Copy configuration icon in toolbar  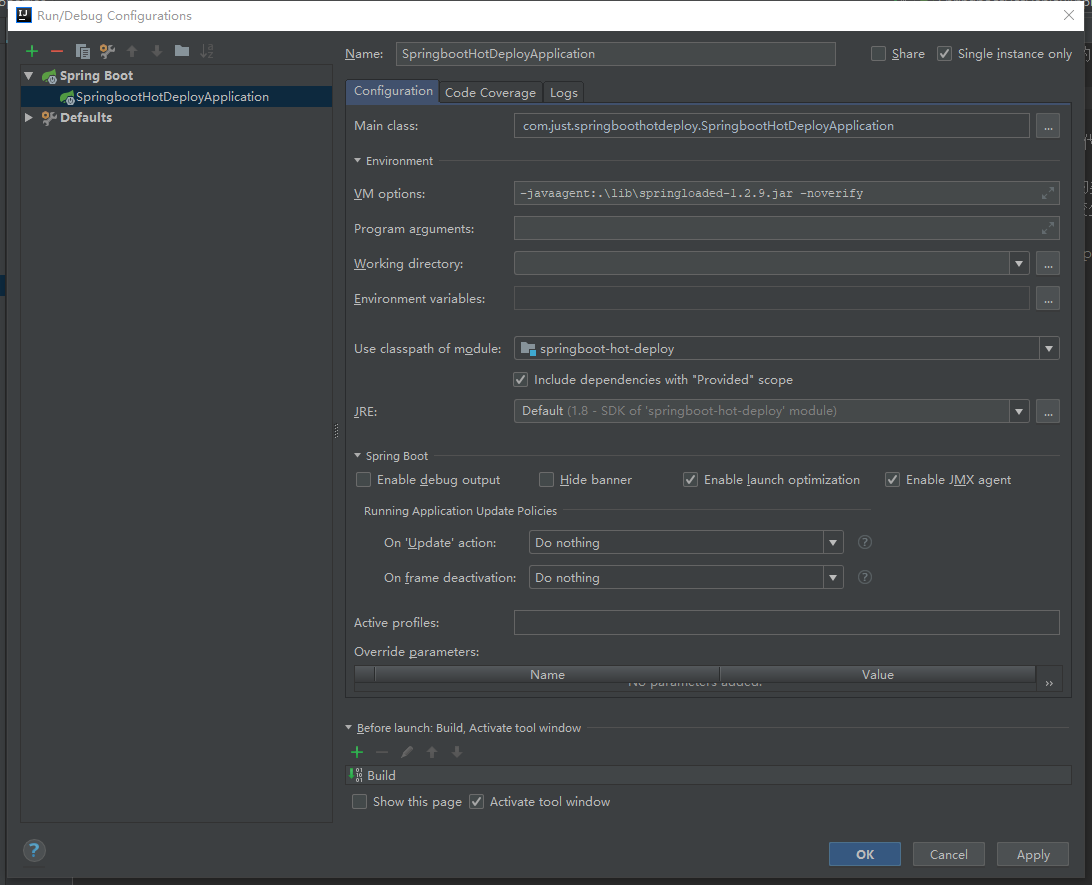tap(82, 51)
